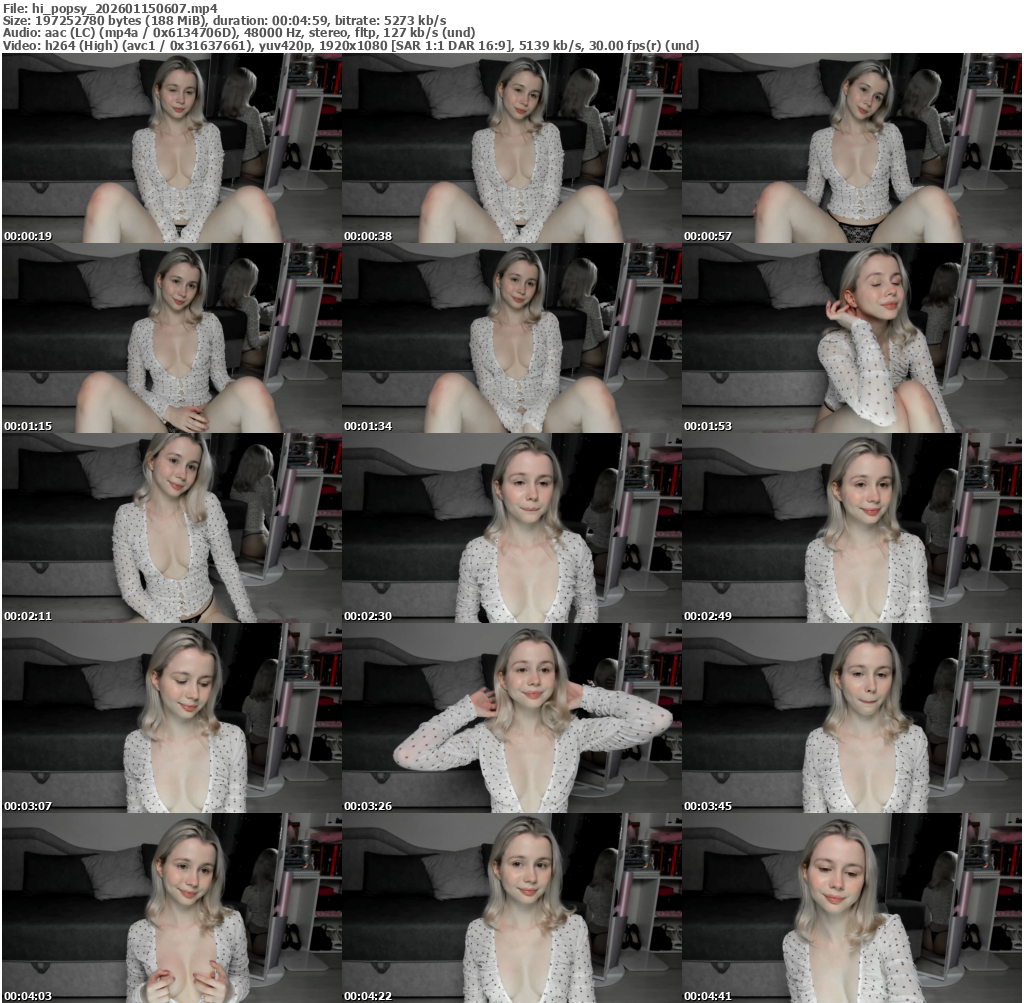Pick the frame labeled 00:01:15

(x=171, y=338)
